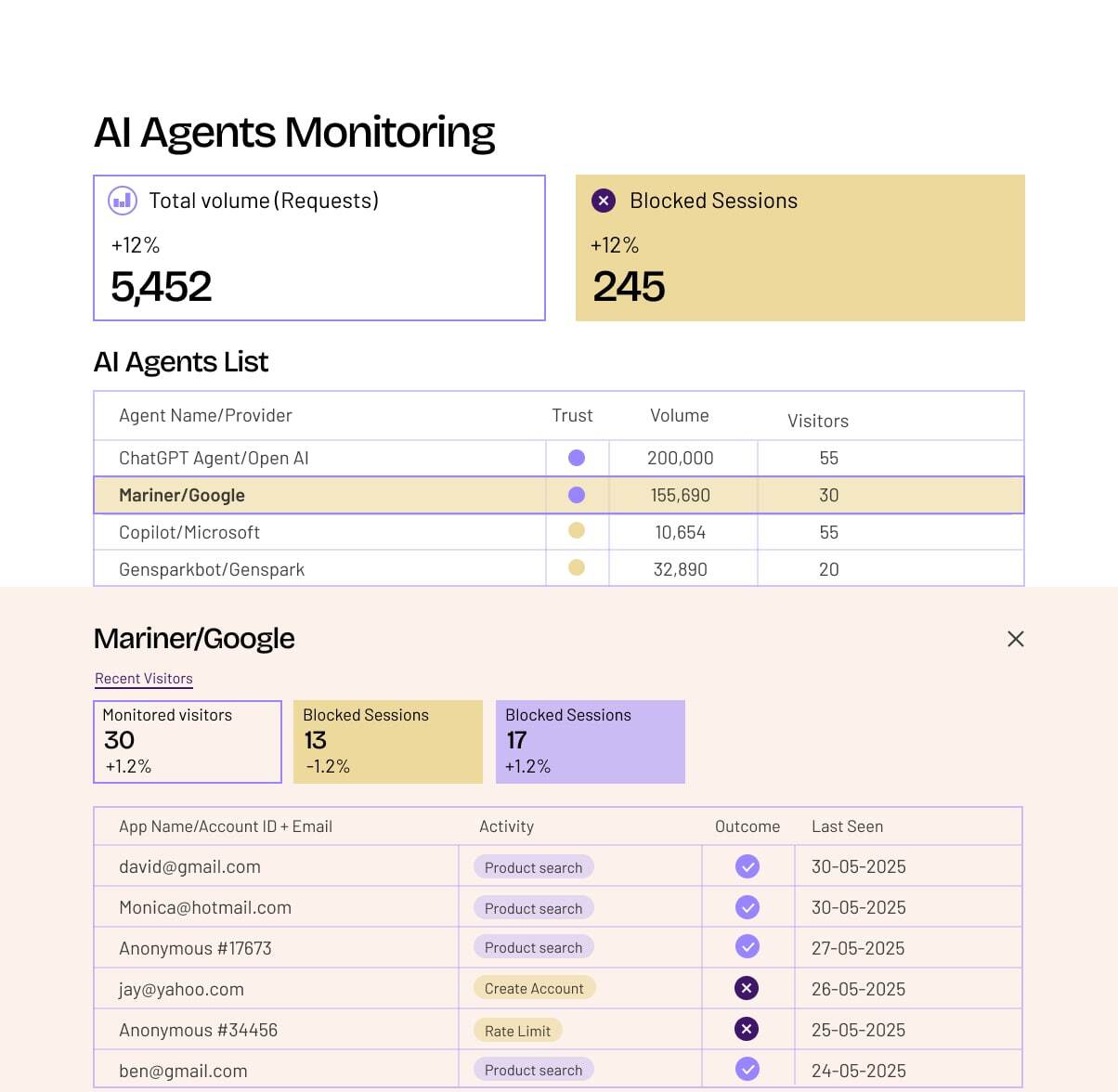The image size is (1118, 1092).
Task: Click the checkmark outcome icon for ben@gmail.com
Action: pos(747,1069)
